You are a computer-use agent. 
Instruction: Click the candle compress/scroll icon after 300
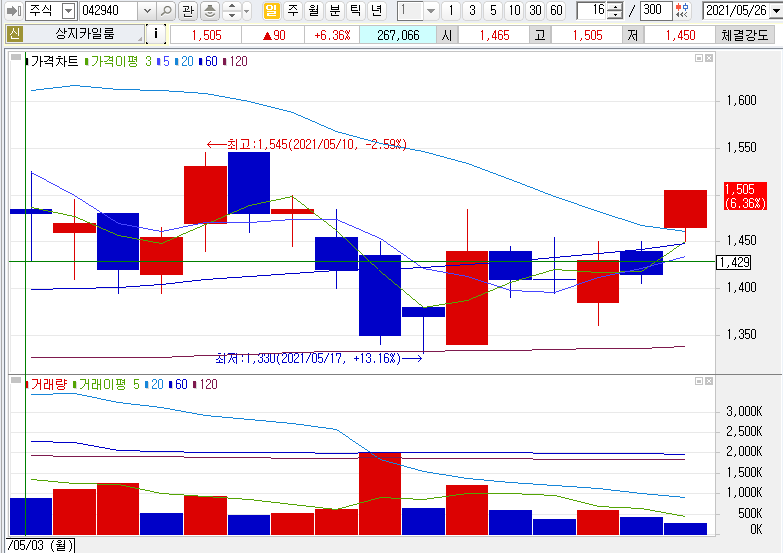tap(682, 10)
